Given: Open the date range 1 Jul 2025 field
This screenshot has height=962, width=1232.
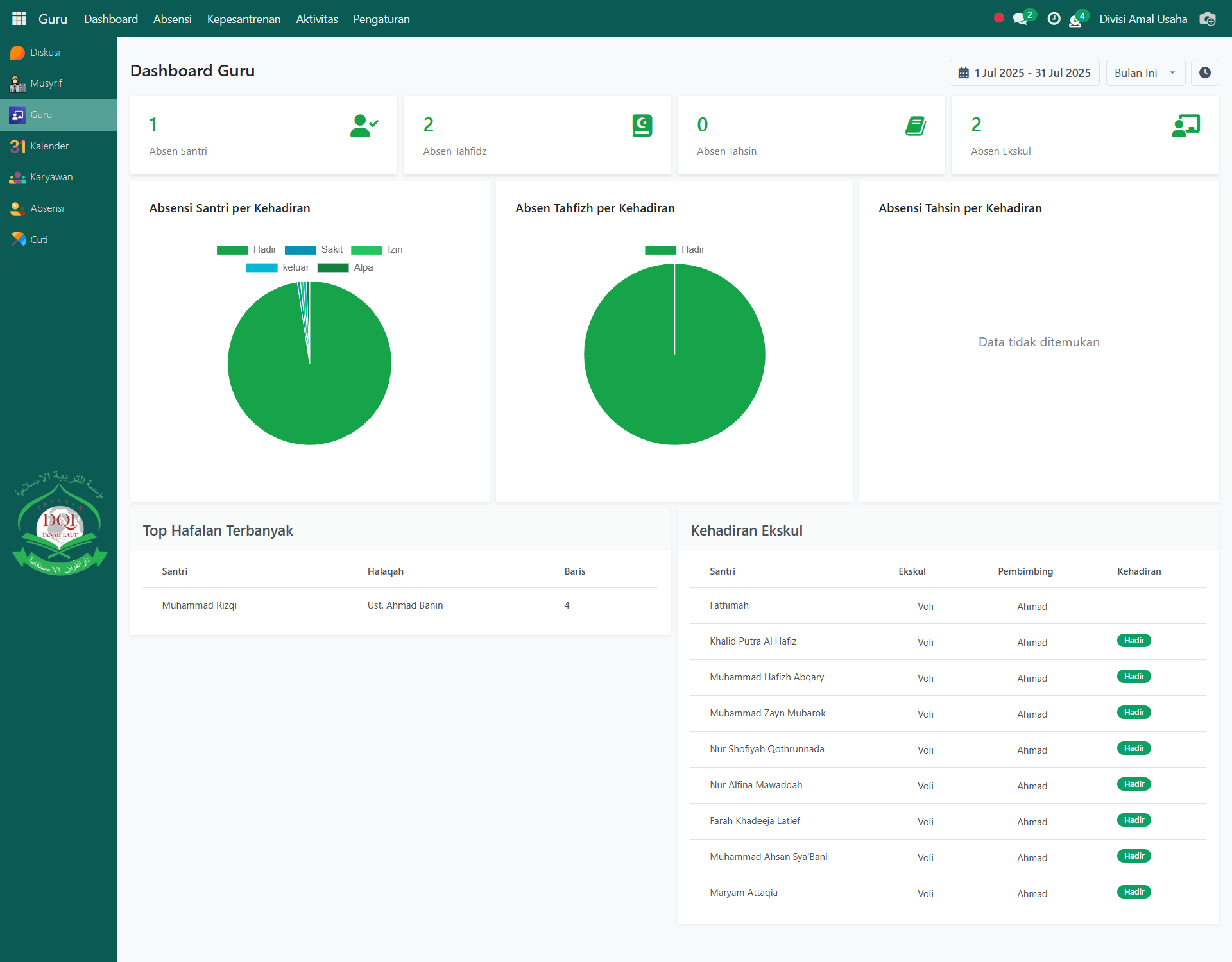Looking at the screenshot, I should [1024, 73].
